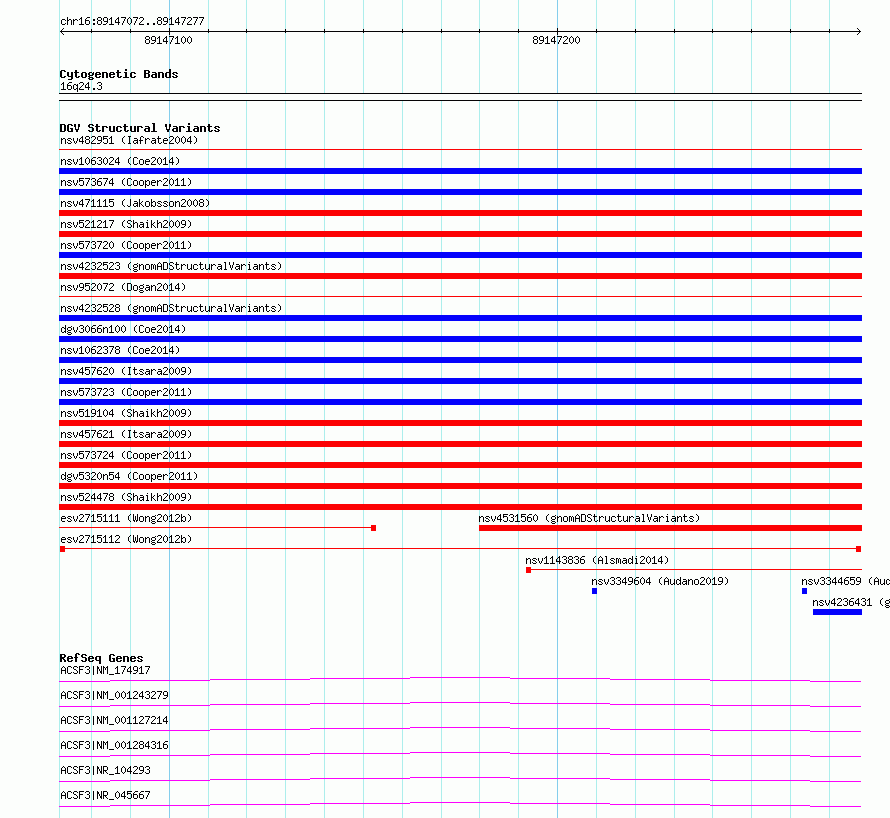Select the nsv1063024 (Coe2014) blue bar

tap(460, 171)
